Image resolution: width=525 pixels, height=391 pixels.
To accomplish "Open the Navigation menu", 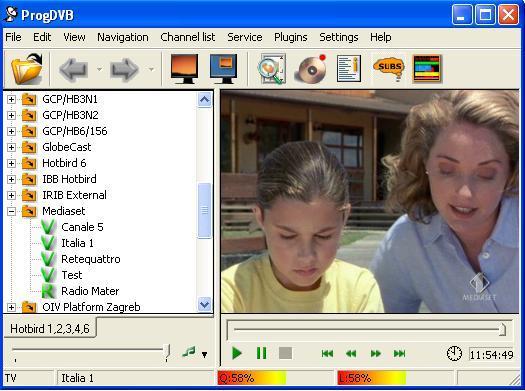I will tap(123, 37).
